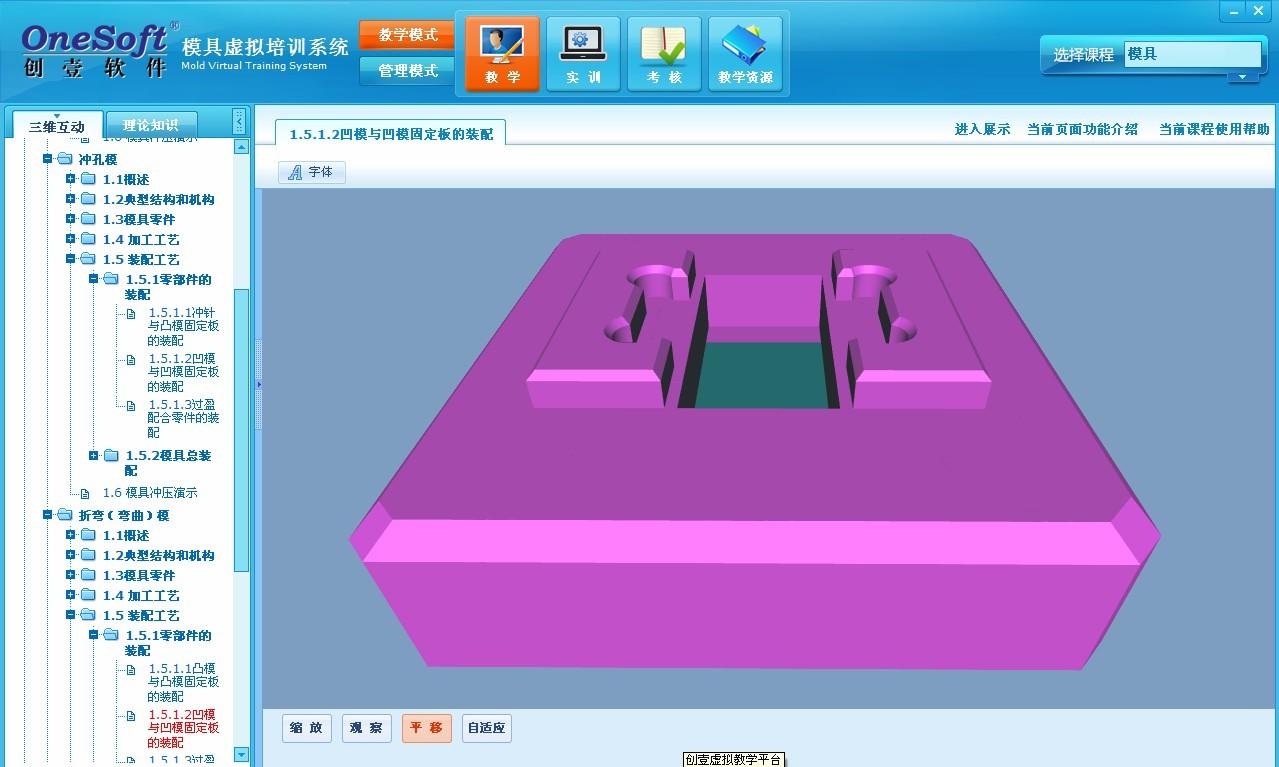1279x767 pixels.
Task: Open the 实训 practical training icon
Action: [583, 54]
